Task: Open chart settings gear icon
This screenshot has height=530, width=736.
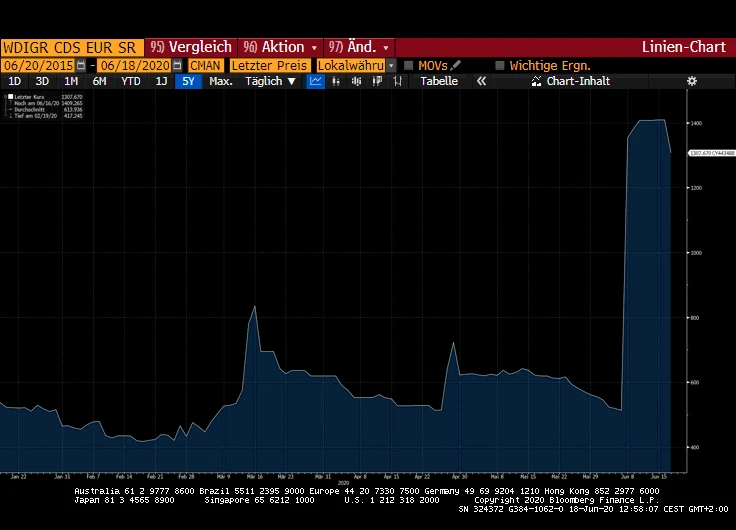Action: 691,81
